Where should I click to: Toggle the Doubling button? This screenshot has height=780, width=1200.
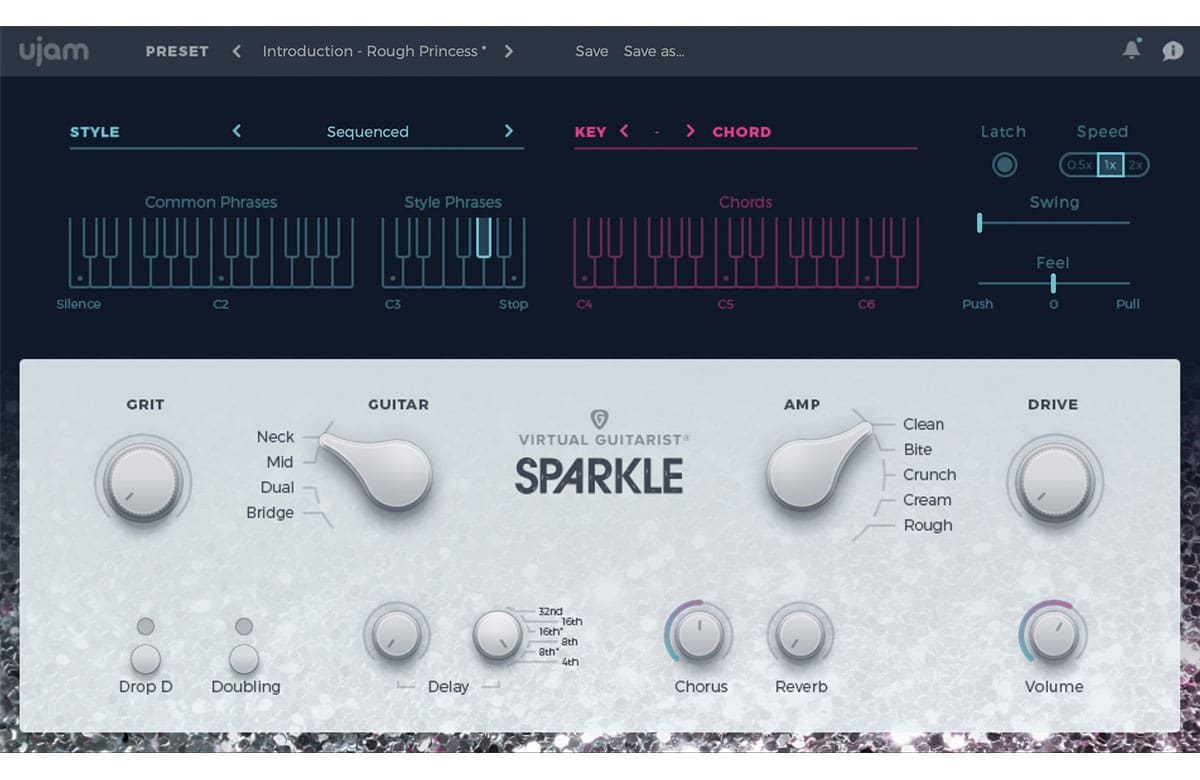(244, 658)
